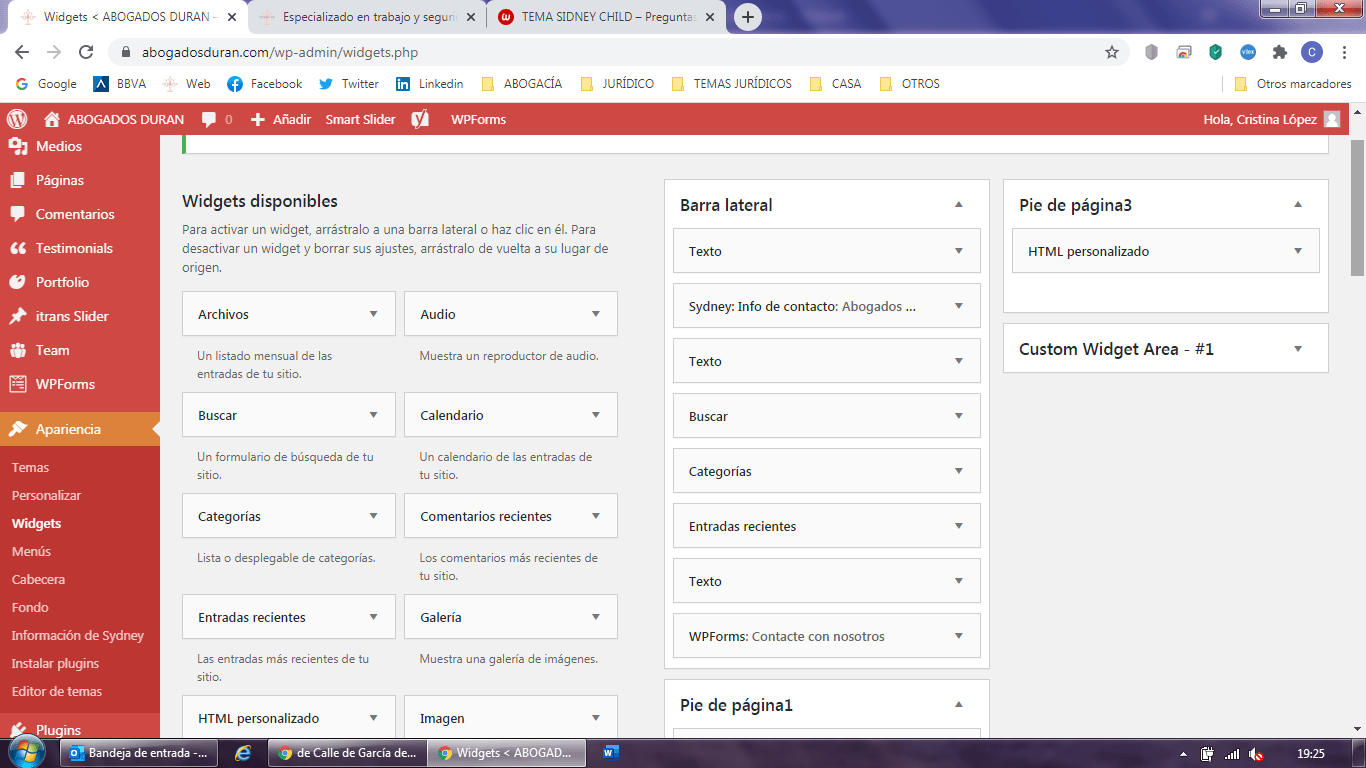Viewport: 1366px width, 768px height.
Task: Open the Google bookmark
Action: pos(46,84)
